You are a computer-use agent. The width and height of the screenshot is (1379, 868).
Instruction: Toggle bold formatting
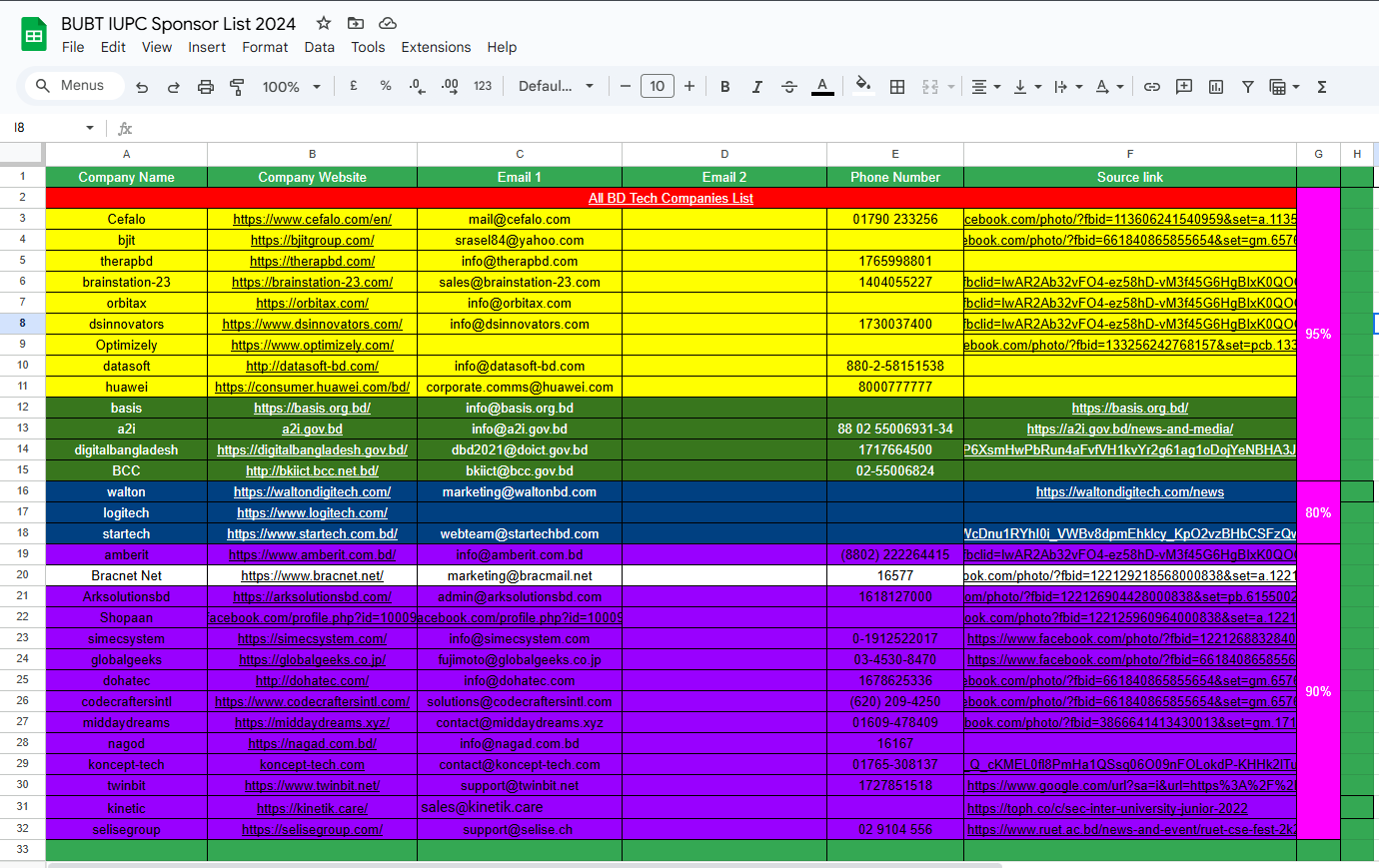coord(725,87)
